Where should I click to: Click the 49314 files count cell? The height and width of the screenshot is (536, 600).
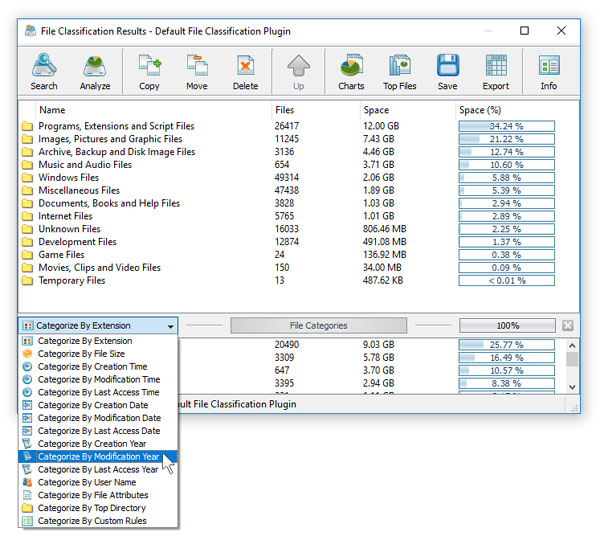[x=287, y=178]
